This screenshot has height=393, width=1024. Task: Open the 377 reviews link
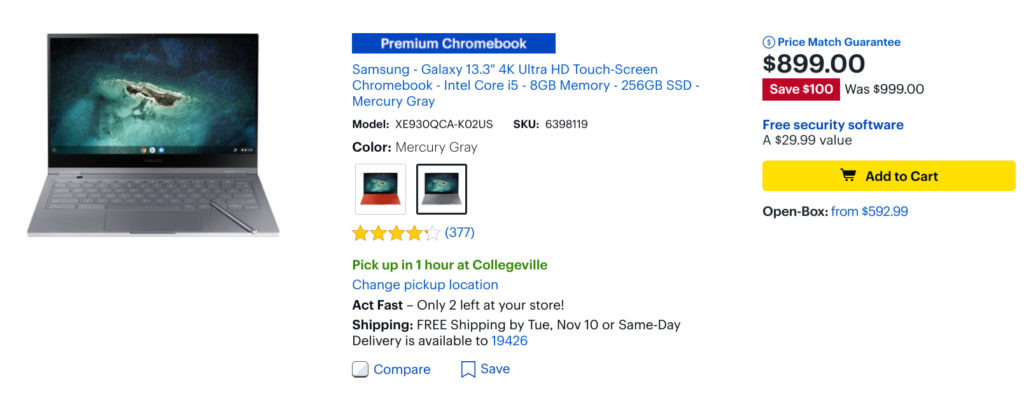coord(460,232)
